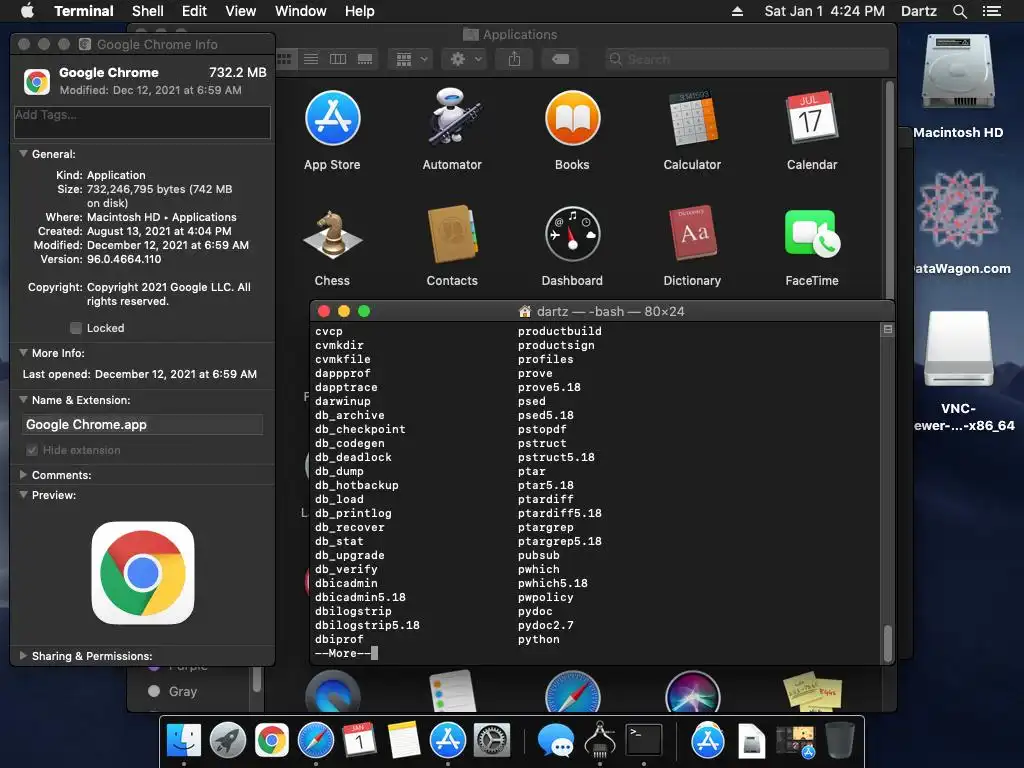Image resolution: width=1024 pixels, height=768 pixels.
Task: Click the eject icon in the menu bar
Action: 737,11
